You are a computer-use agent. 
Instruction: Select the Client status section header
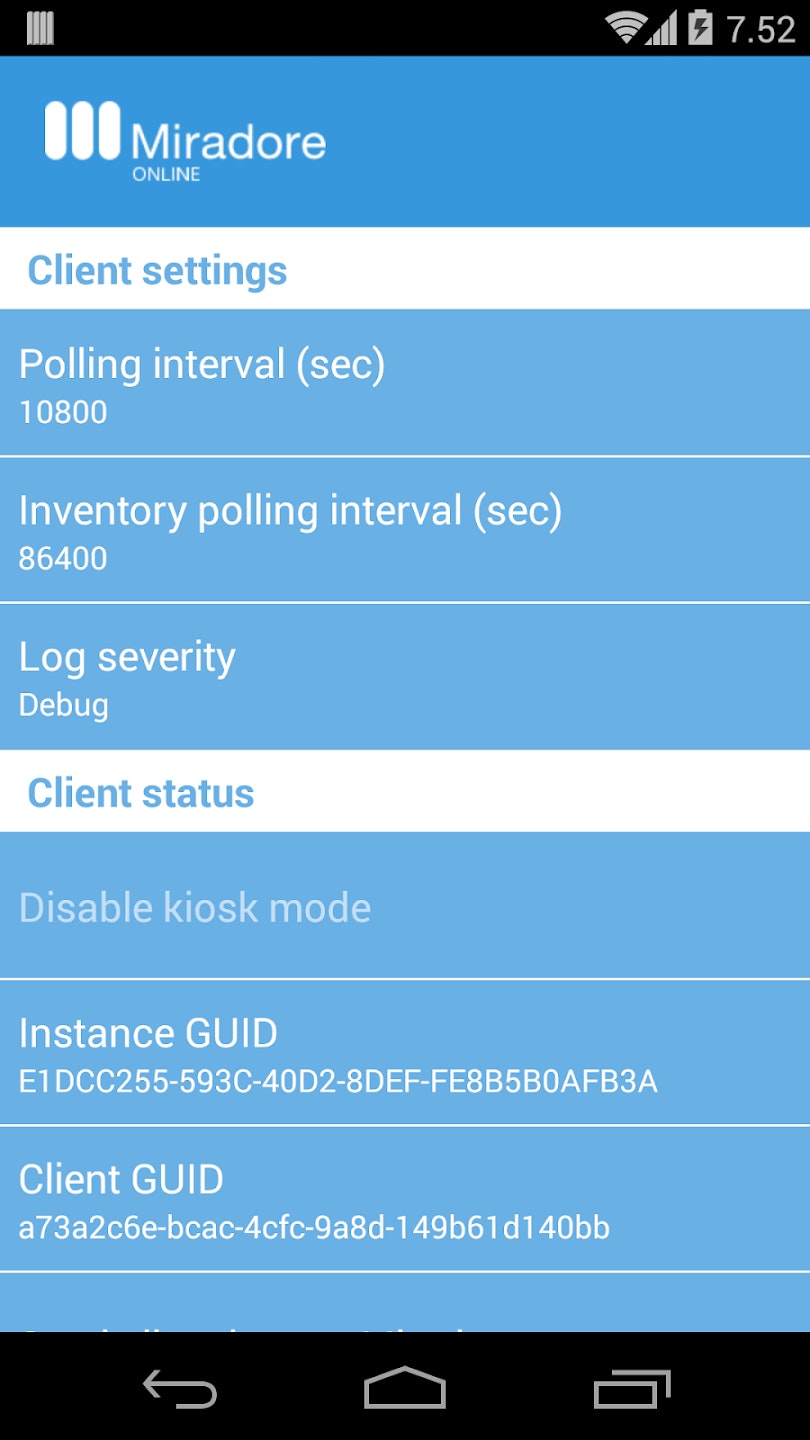(141, 793)
